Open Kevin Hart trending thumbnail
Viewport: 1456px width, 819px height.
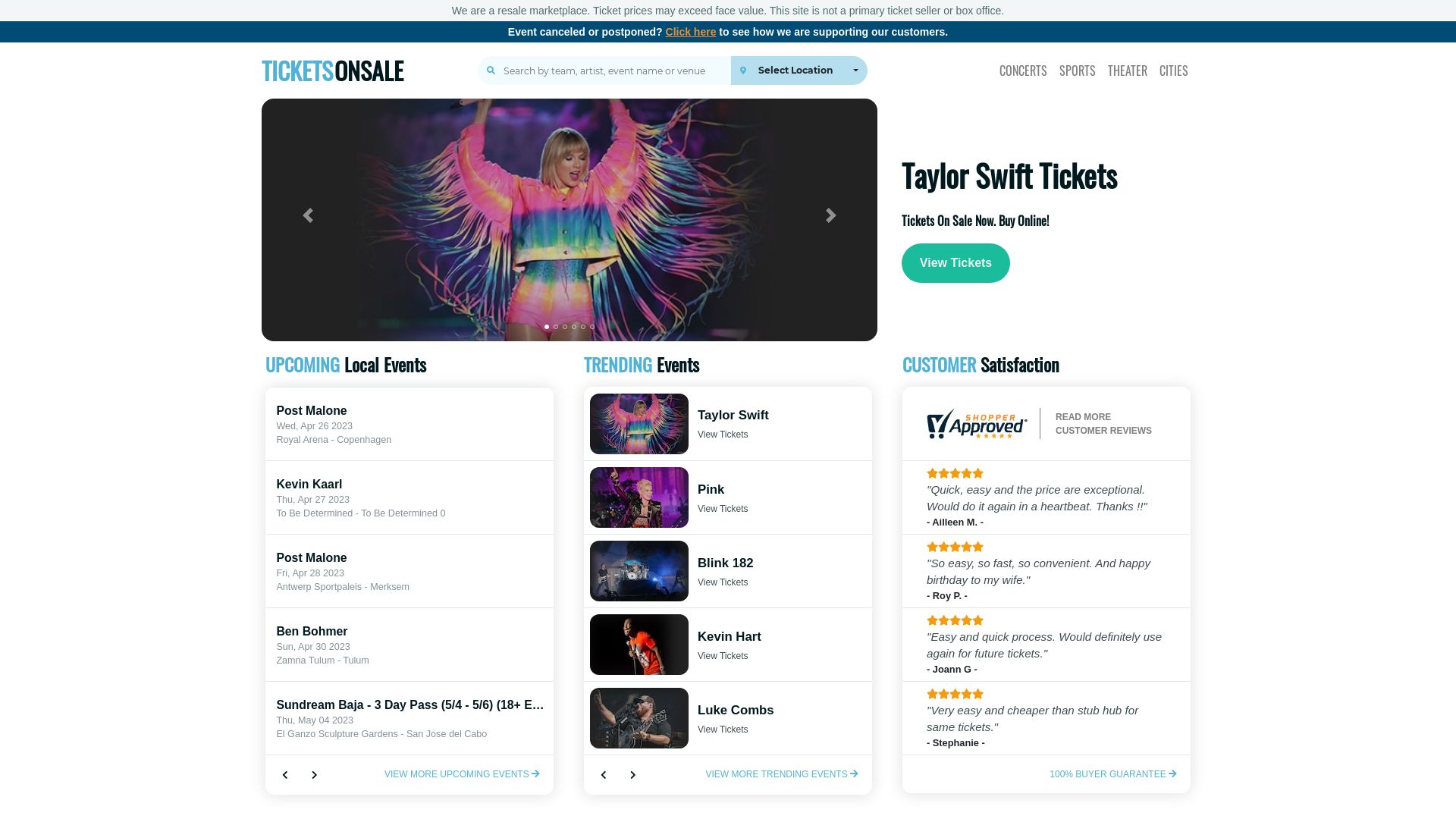pyautogui.click(x=639, y=645)
